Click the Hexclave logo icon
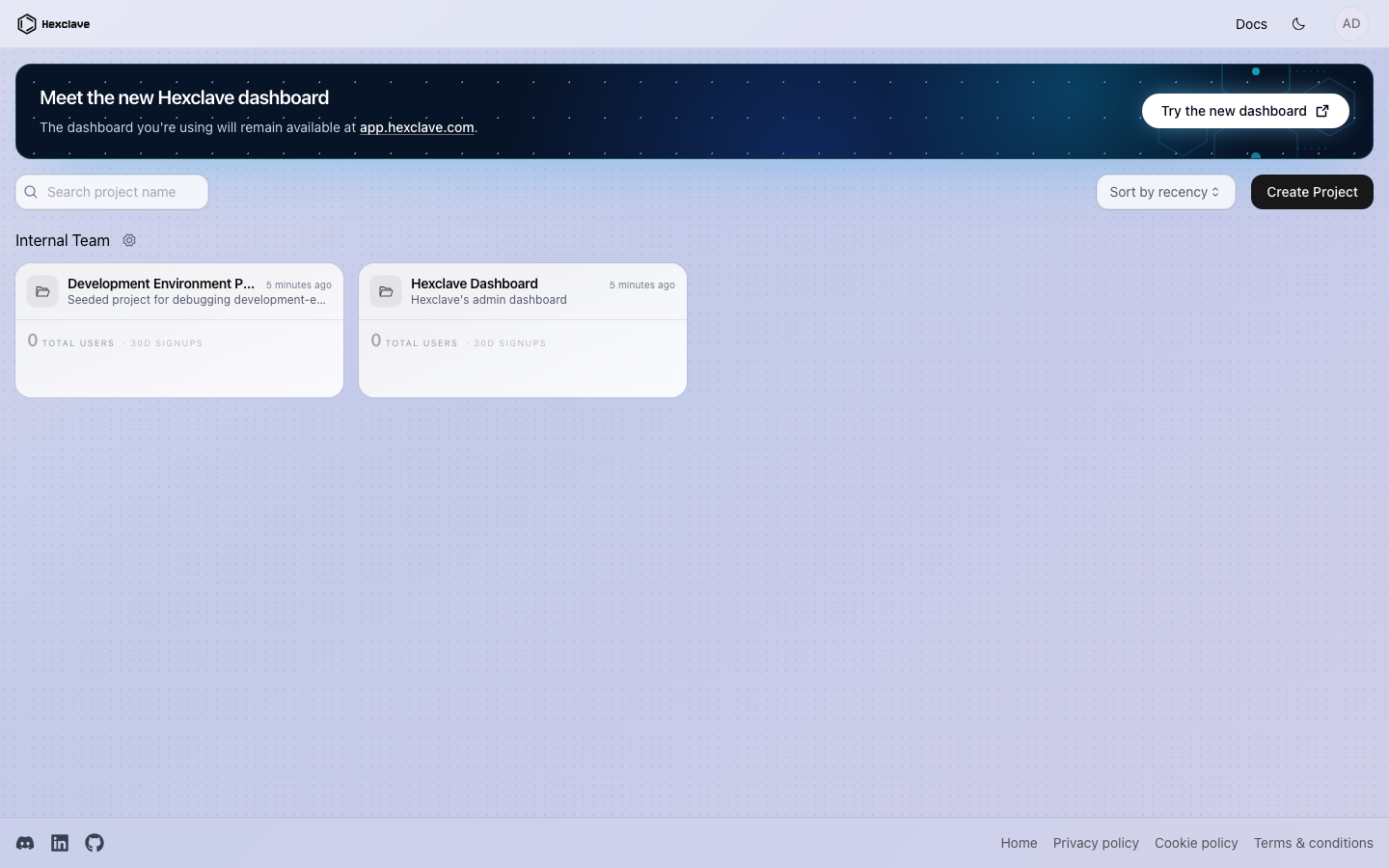Screen dimensions: 1389x868 click(x=27, y=24)
